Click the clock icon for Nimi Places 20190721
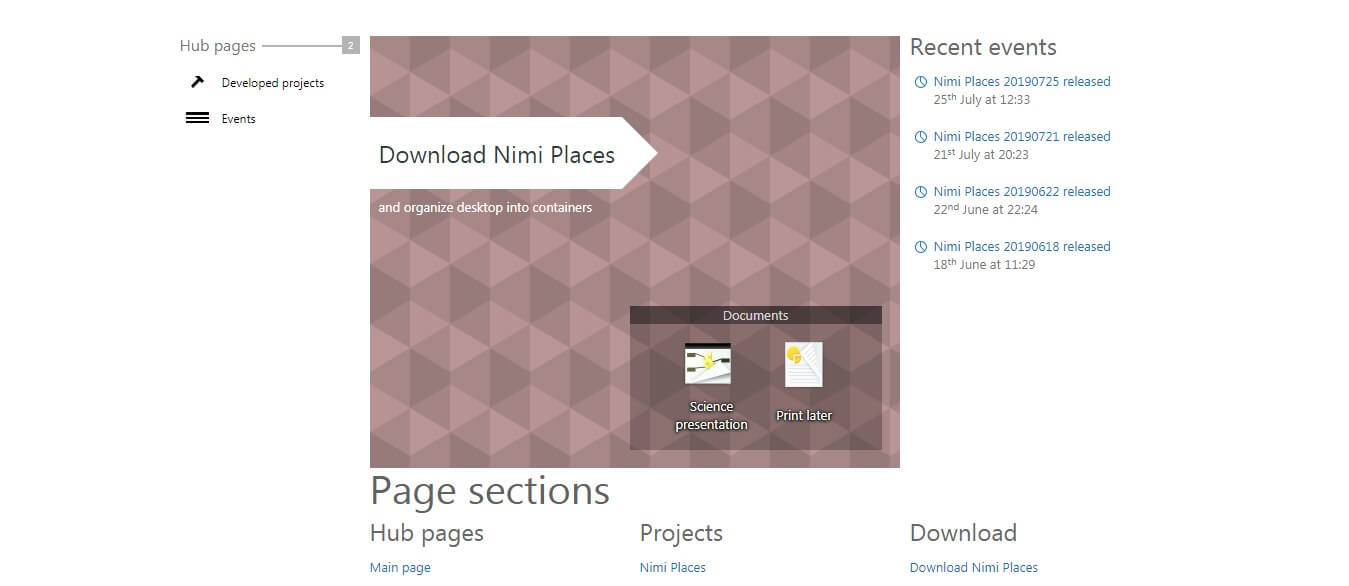Image resolution: width=1349 pixels, height=586 pixels. pyautogui.click(x=921, y=137)
